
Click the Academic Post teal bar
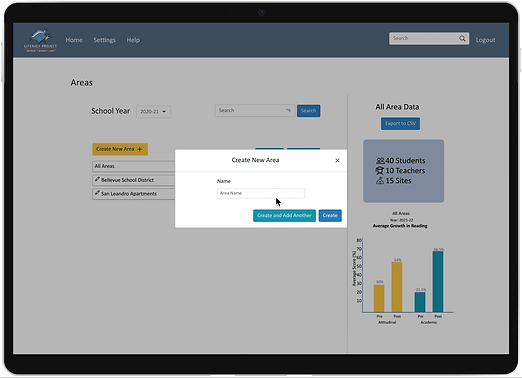click(x=438, y=282)
